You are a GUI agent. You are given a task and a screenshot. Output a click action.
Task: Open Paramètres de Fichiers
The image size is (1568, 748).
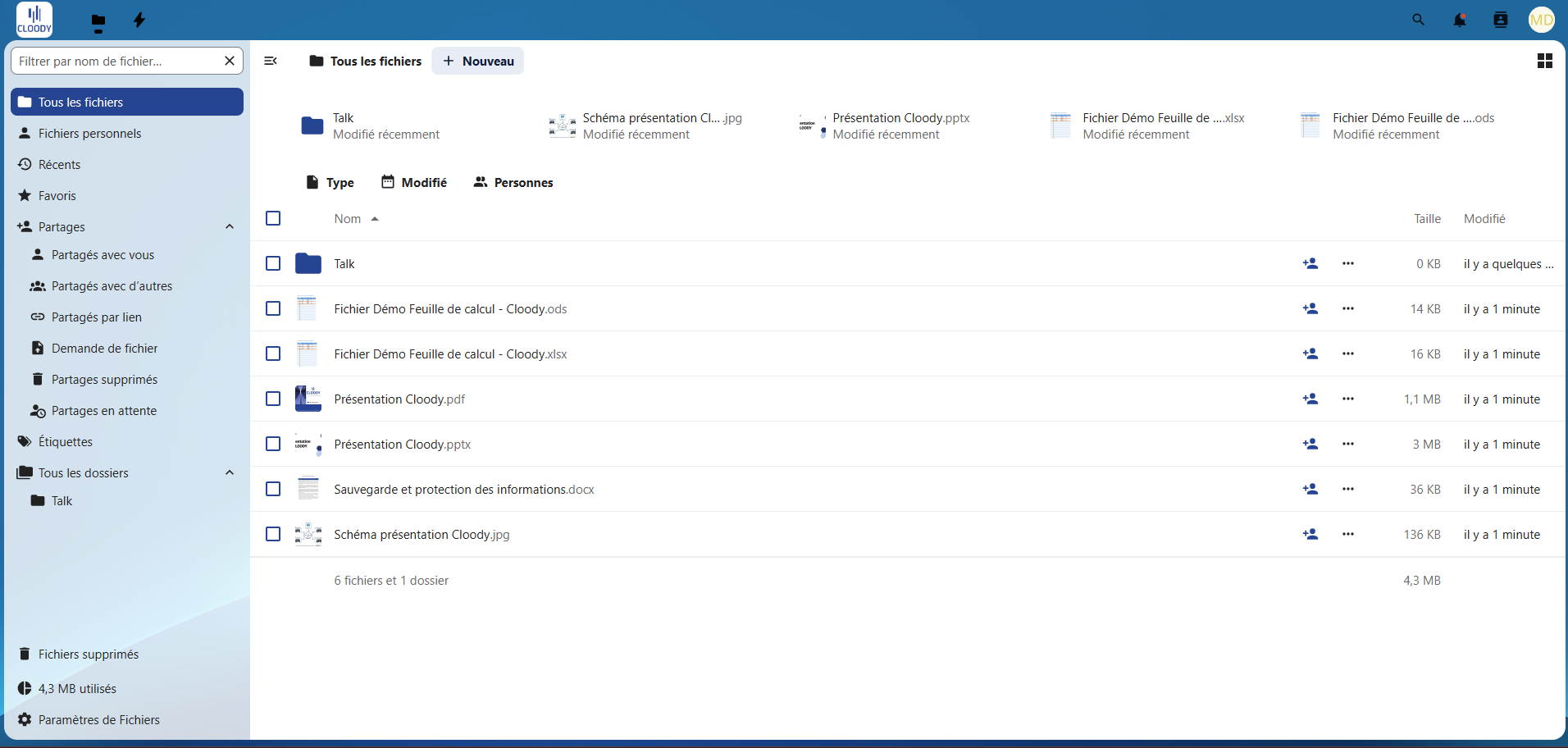[127, 719]
